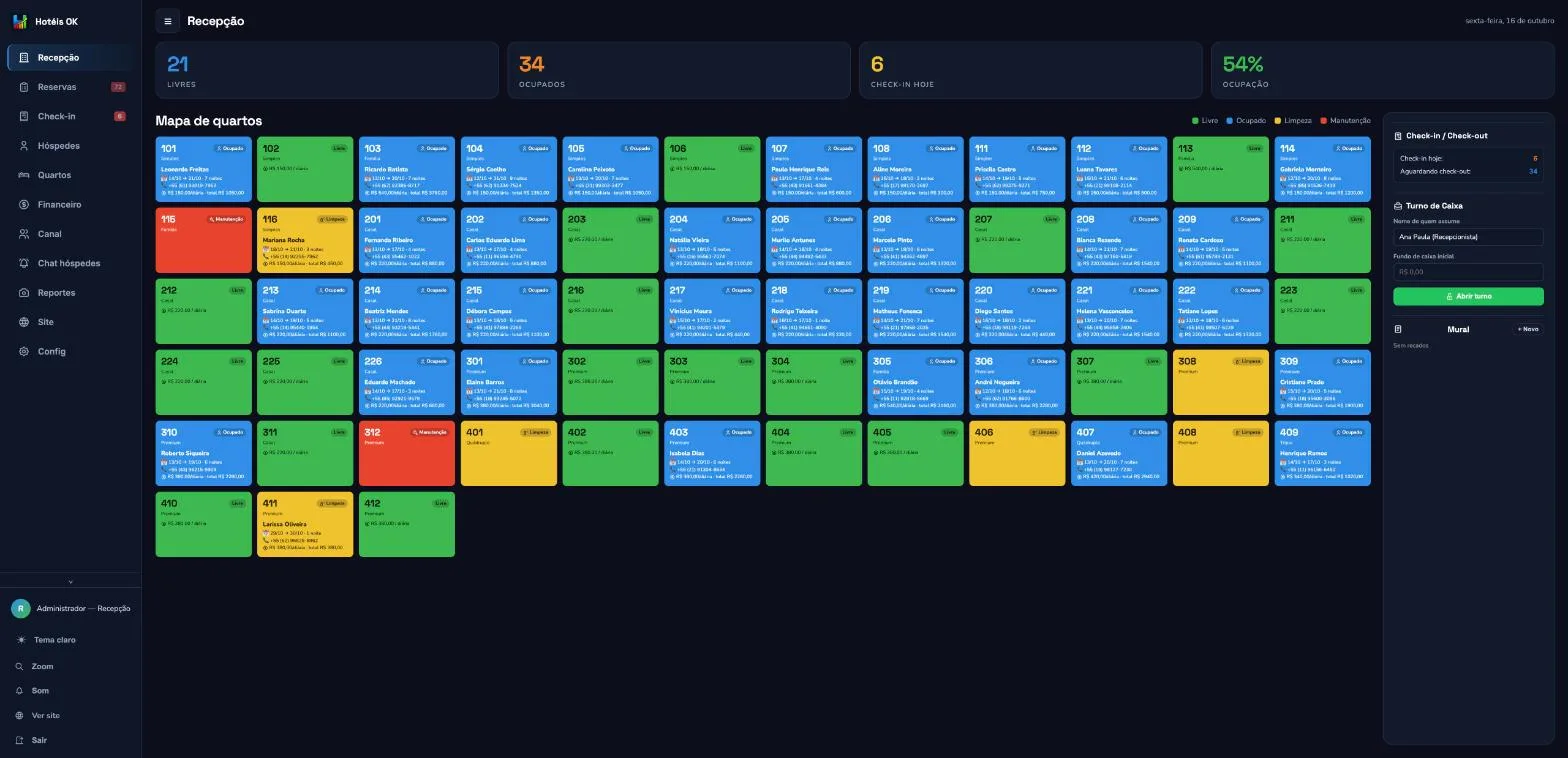Select maintenance room 115 card

[x=203, y=240]
